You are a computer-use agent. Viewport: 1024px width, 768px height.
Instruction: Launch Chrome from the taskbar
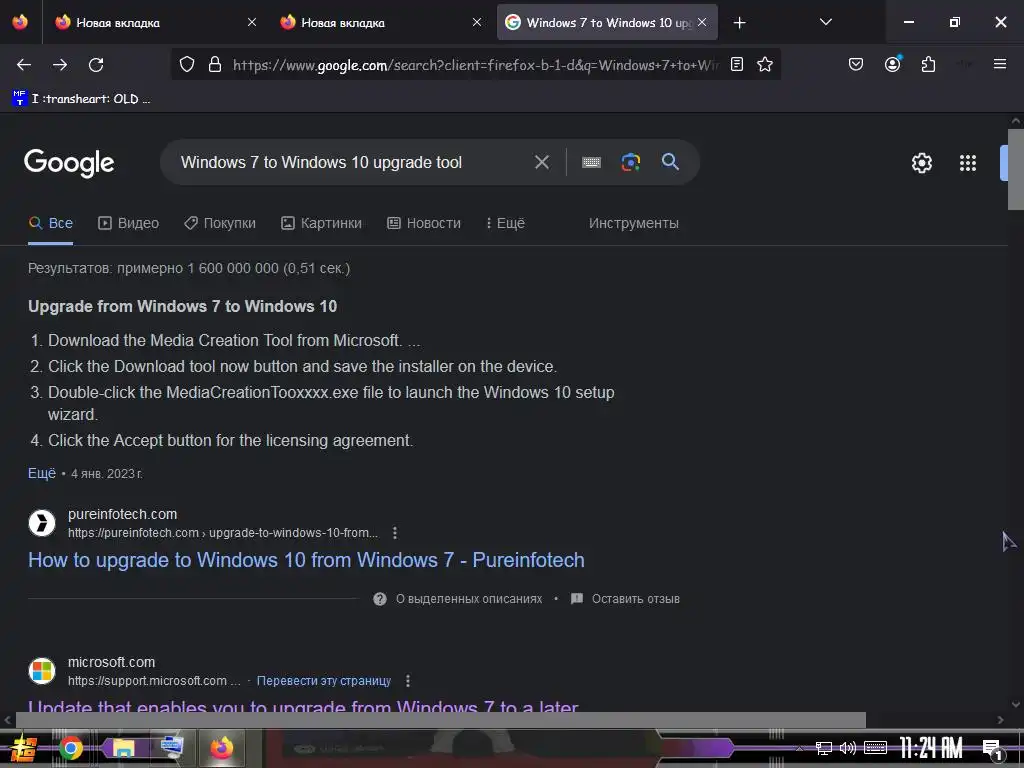pos(71,748)
